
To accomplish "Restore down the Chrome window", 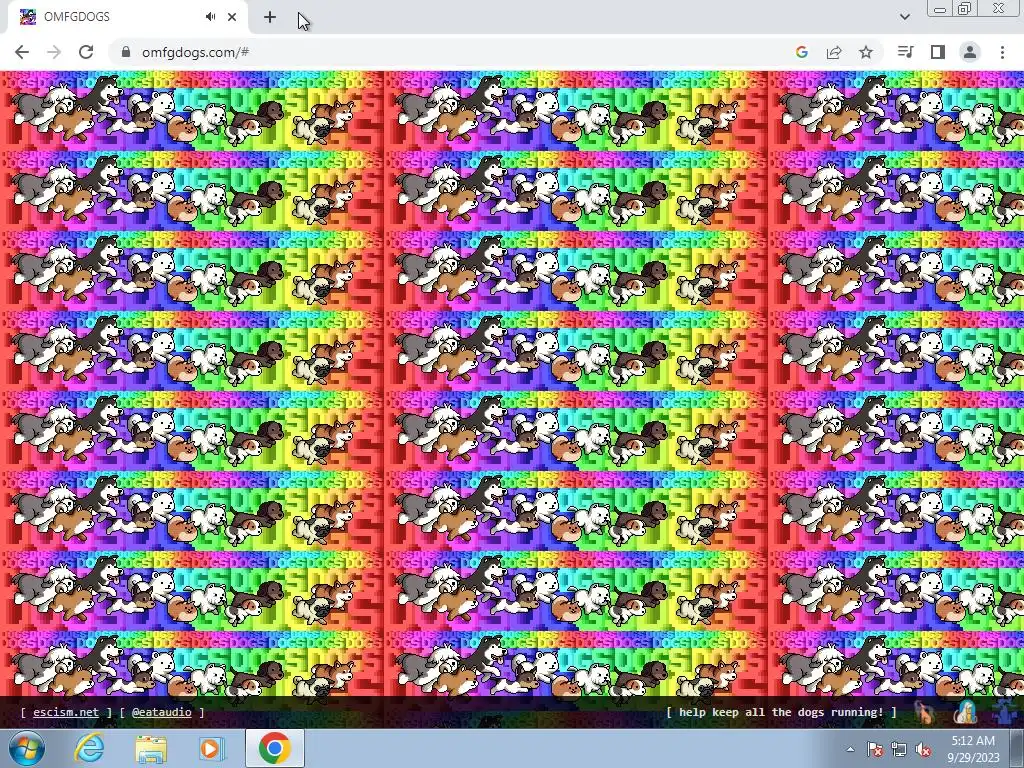I will [x=965, y=9].
